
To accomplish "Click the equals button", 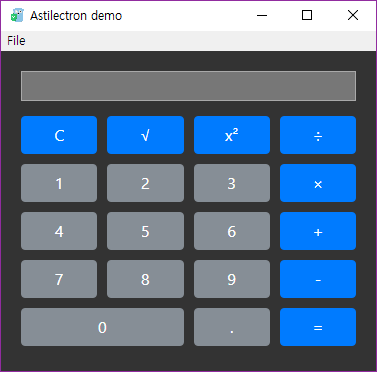I will tap(318, 327).
